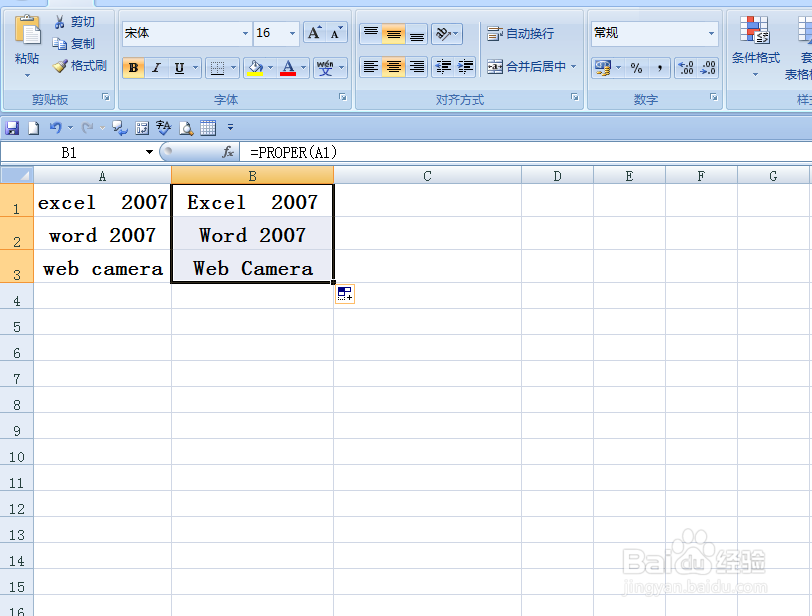The image size is (812, 616).
Task: Open underline style dropdown arrow
Action: [x=195, y=68]
